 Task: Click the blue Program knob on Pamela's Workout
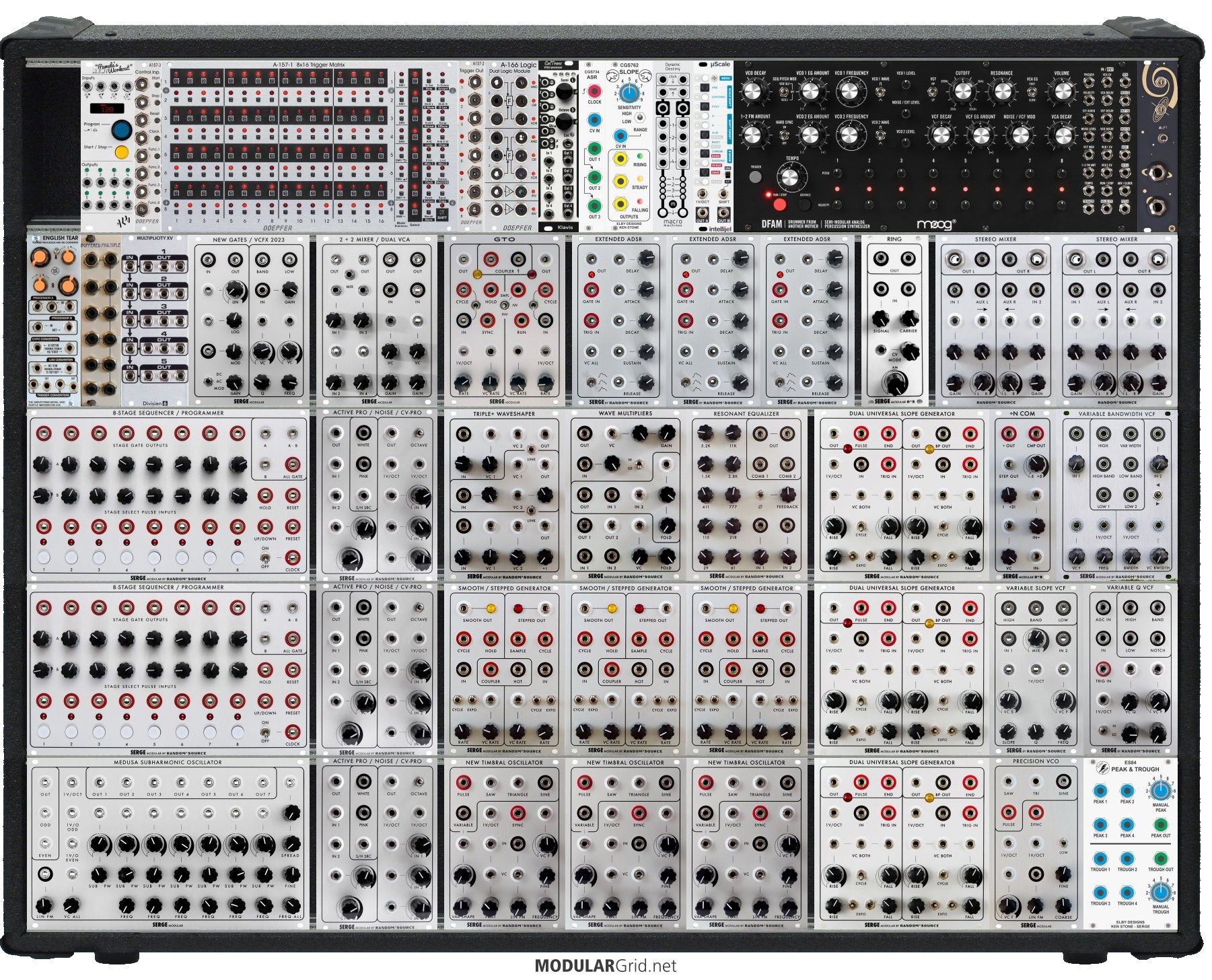pos(121,129)
